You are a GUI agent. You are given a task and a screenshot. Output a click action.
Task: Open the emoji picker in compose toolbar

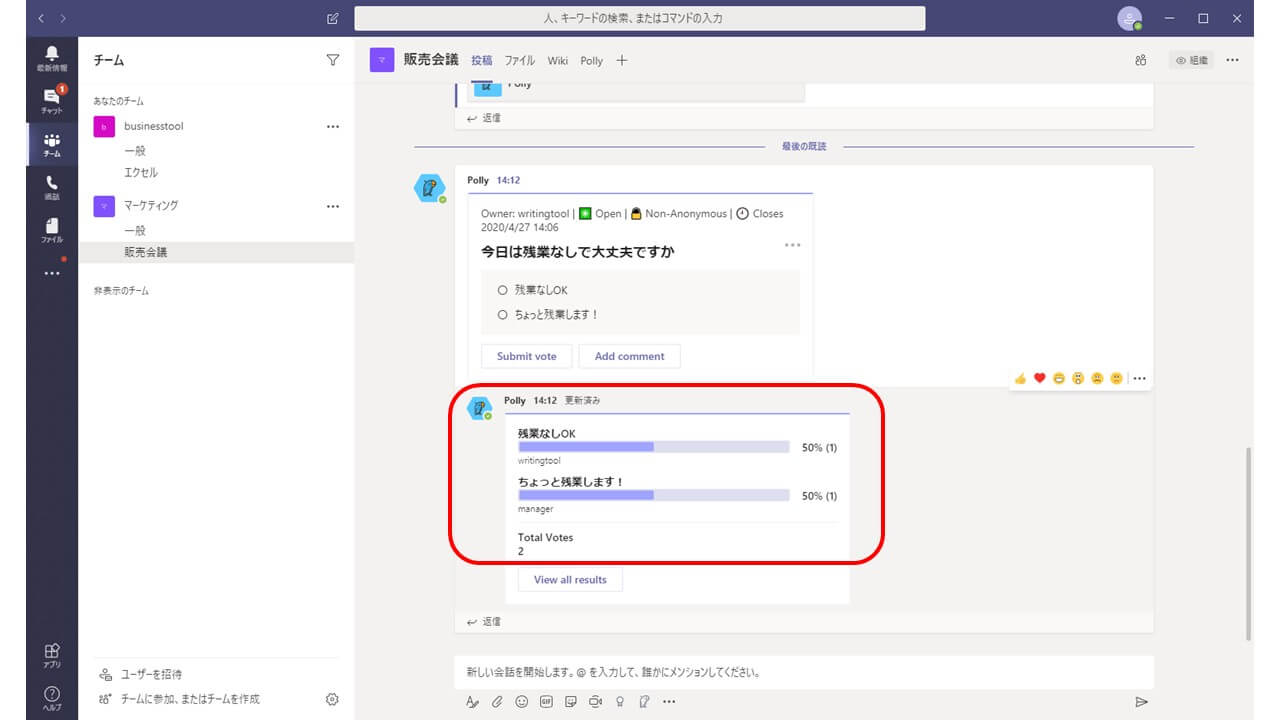tap(521, 702)
